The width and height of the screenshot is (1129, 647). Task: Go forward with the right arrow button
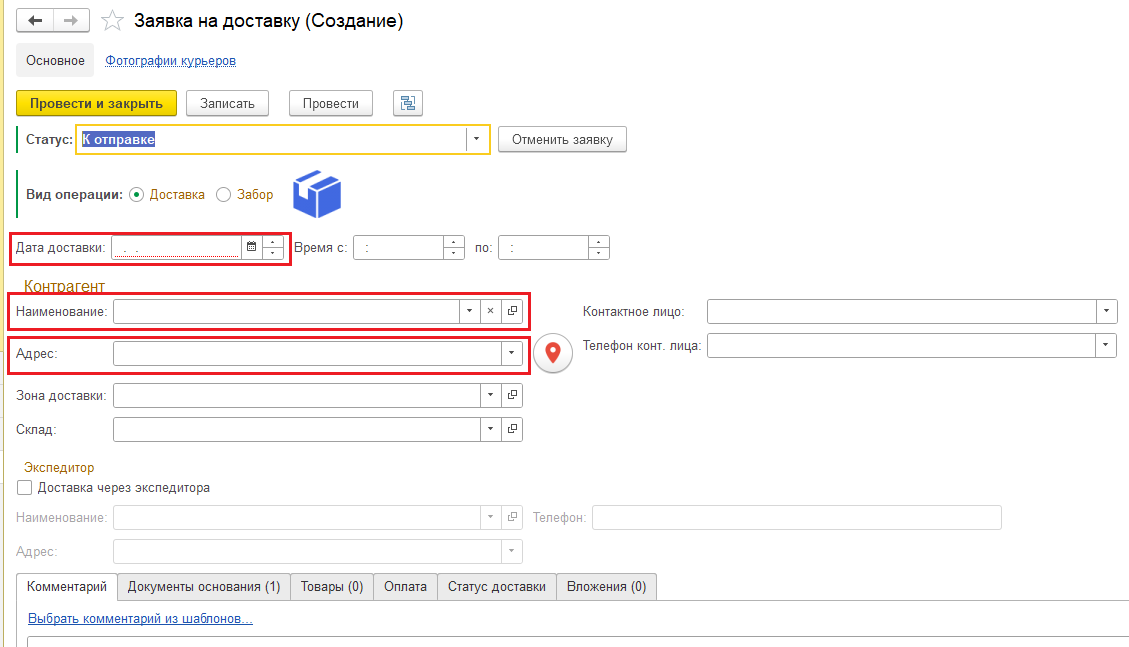coord(71,21)
